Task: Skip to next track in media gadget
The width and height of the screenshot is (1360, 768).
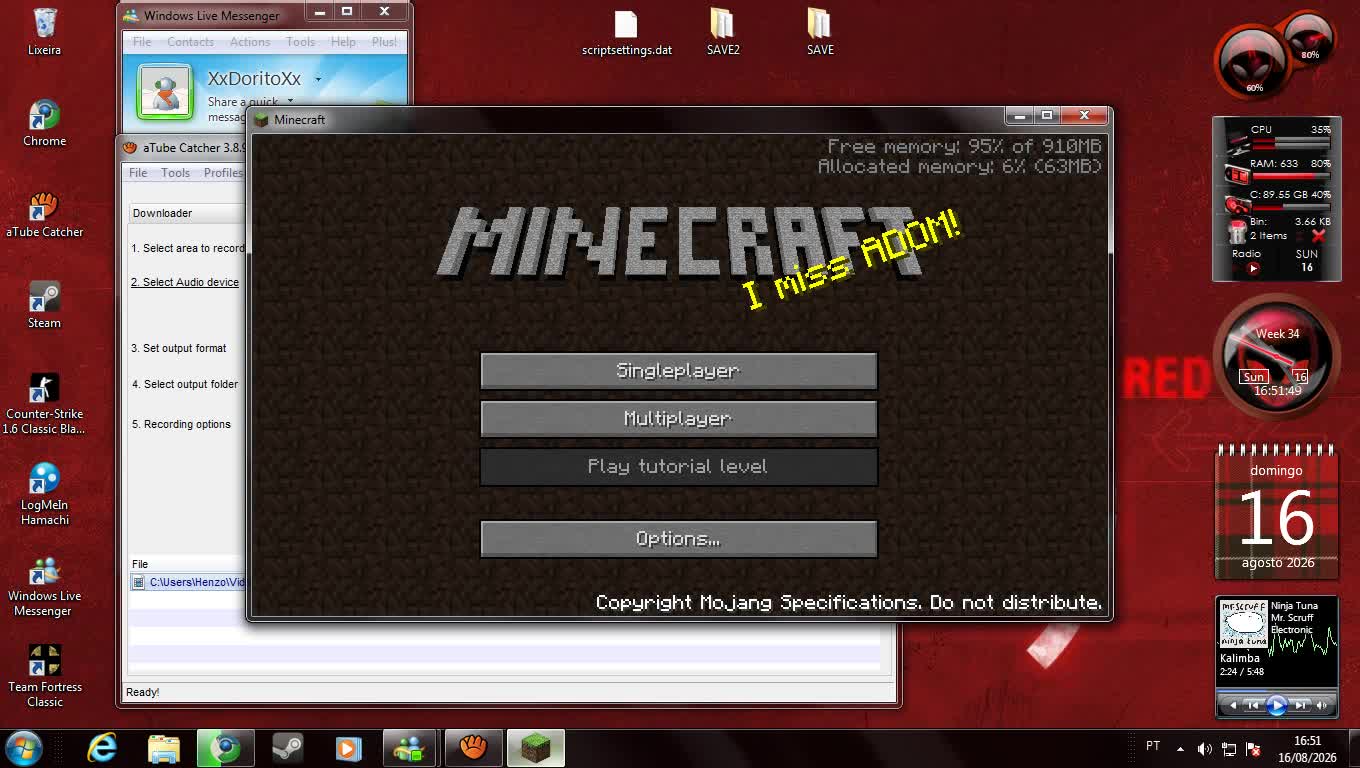Action: pyautogui.click(x=1300, y=705)
